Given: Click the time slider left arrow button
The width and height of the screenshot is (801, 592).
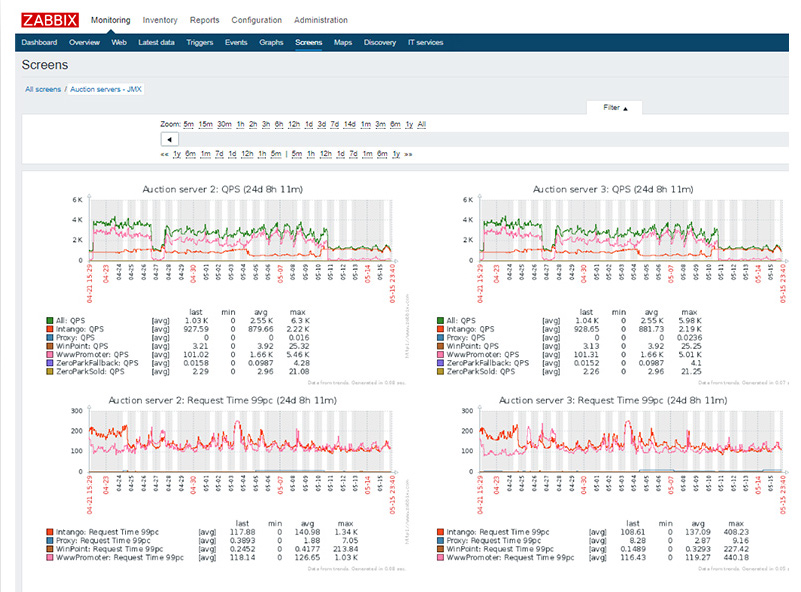Looking at the screenshot, I should tap(169, 139).
